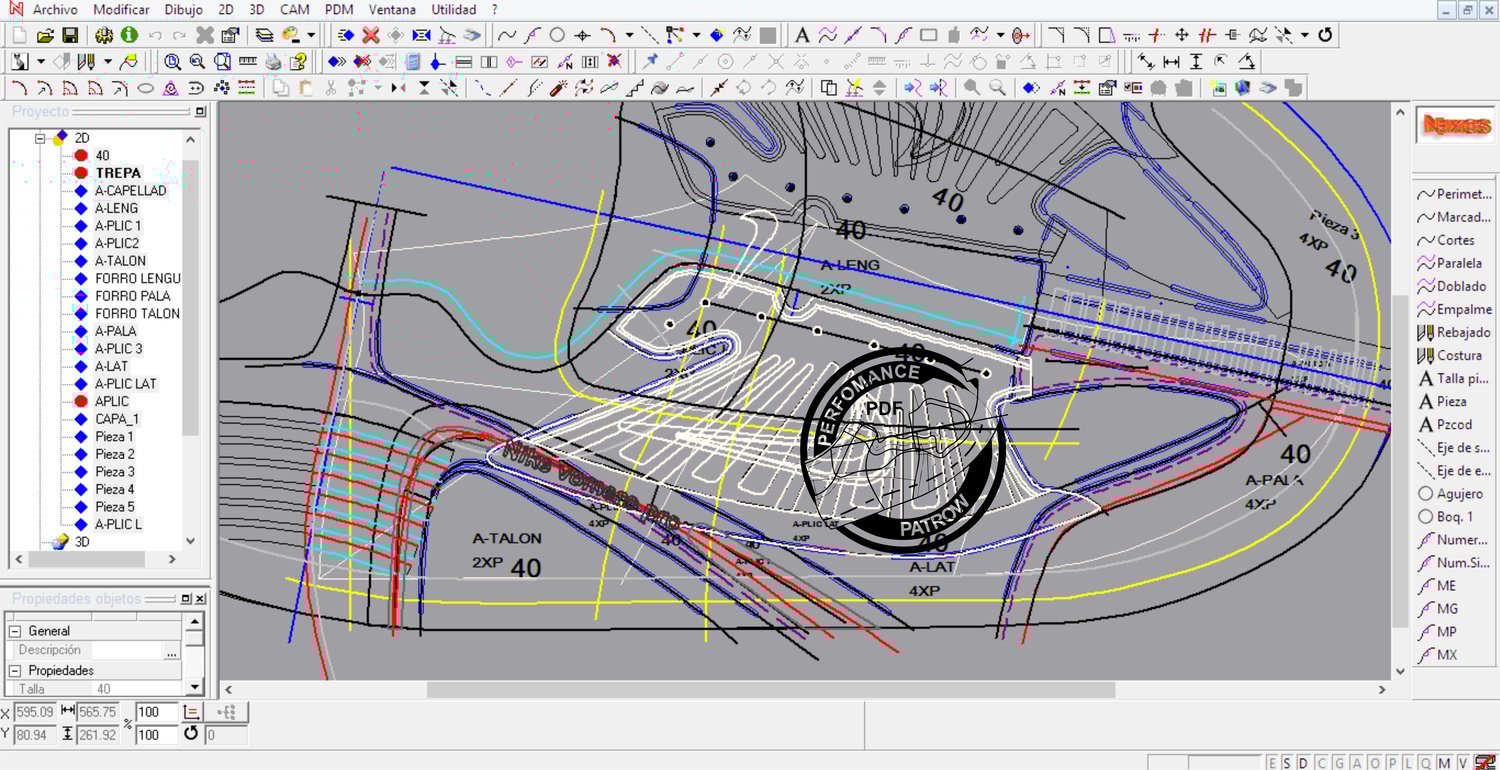Open dropdown arrow next to the pencils icon
This screenshot has height=770, width=1500.
pyautogui.click(x=107, y=62)
